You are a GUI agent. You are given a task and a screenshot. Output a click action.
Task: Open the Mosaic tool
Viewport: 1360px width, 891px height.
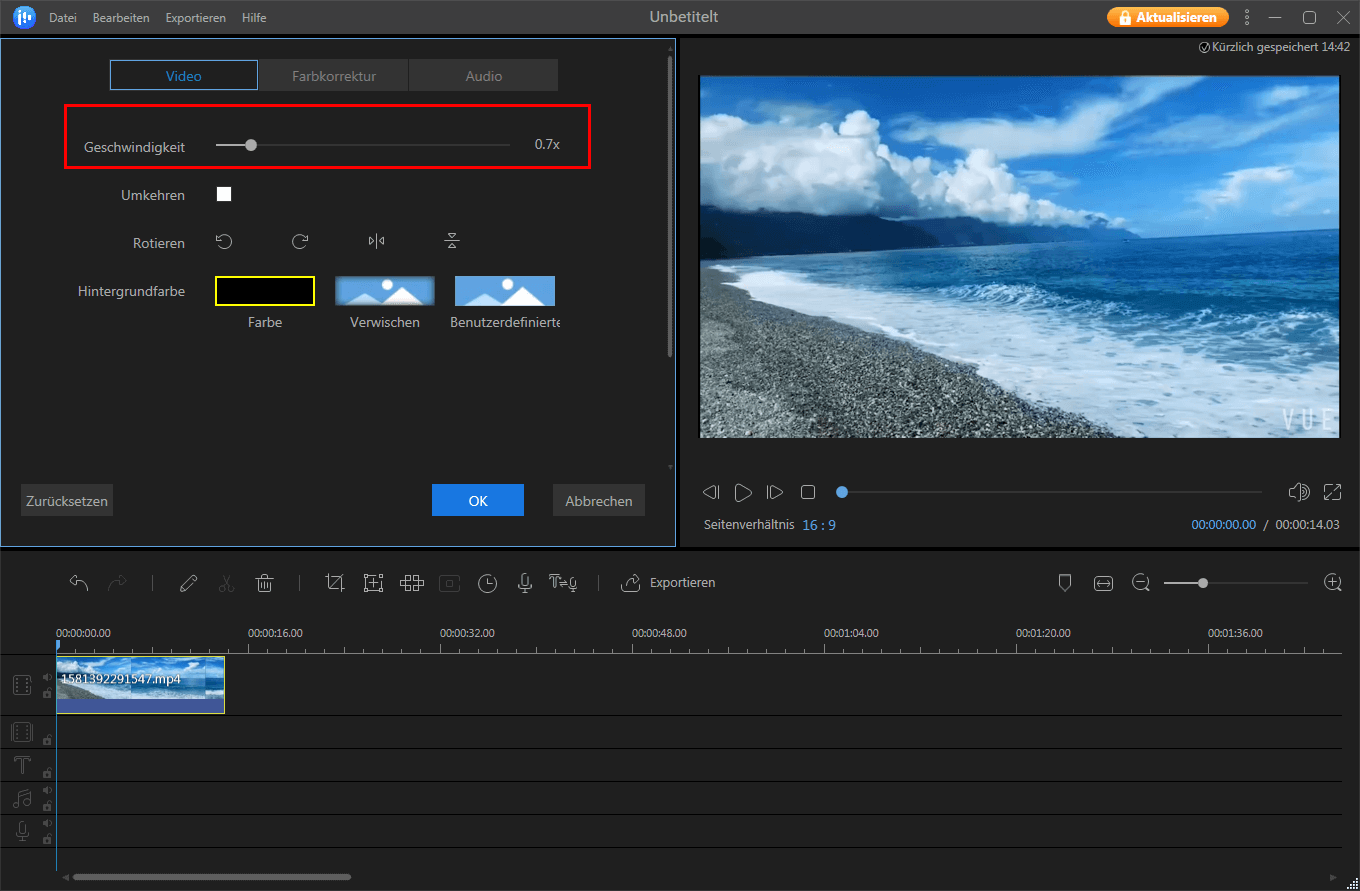[411, 582]
